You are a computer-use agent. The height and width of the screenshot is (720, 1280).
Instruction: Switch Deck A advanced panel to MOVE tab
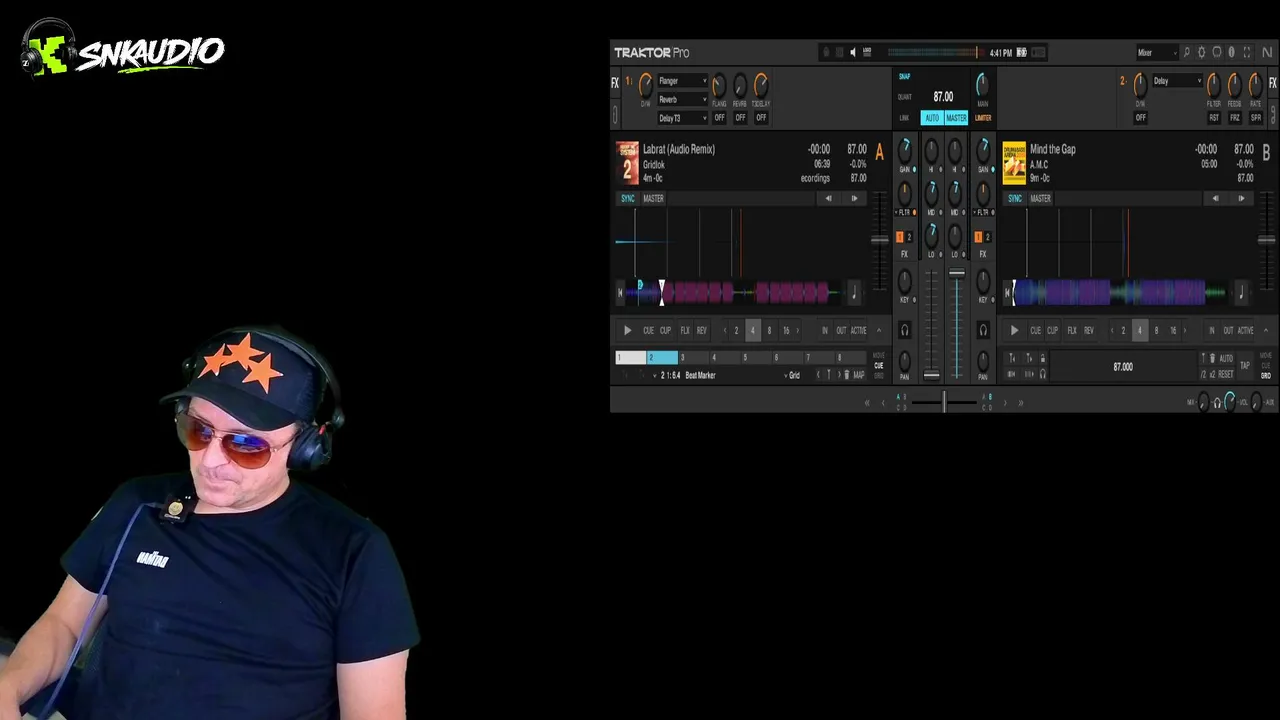(x=879, y=356)
